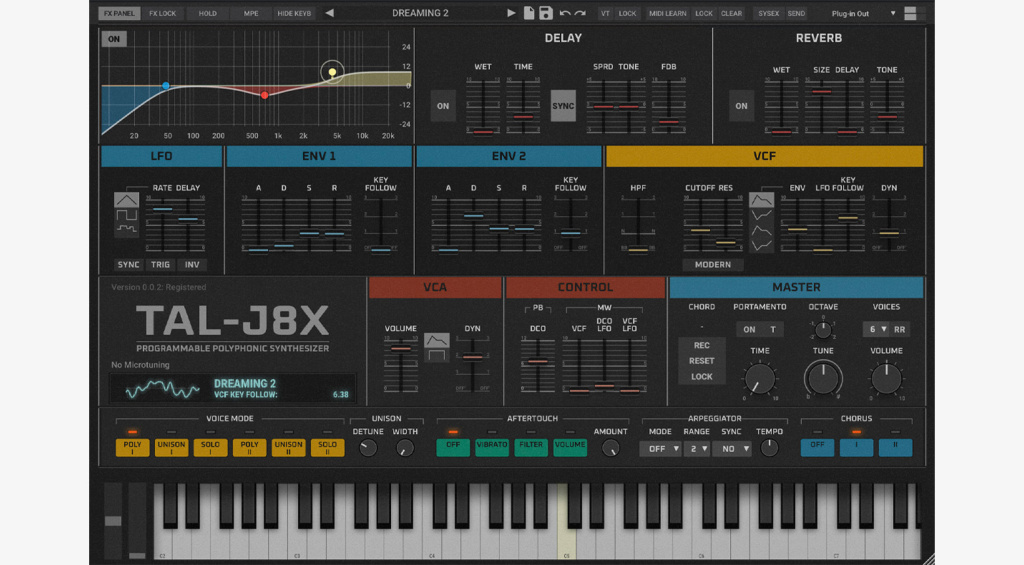The image size is (1024, 565).
Task: Click the VCF CUTOFF slider
Action: pos(700,224)
